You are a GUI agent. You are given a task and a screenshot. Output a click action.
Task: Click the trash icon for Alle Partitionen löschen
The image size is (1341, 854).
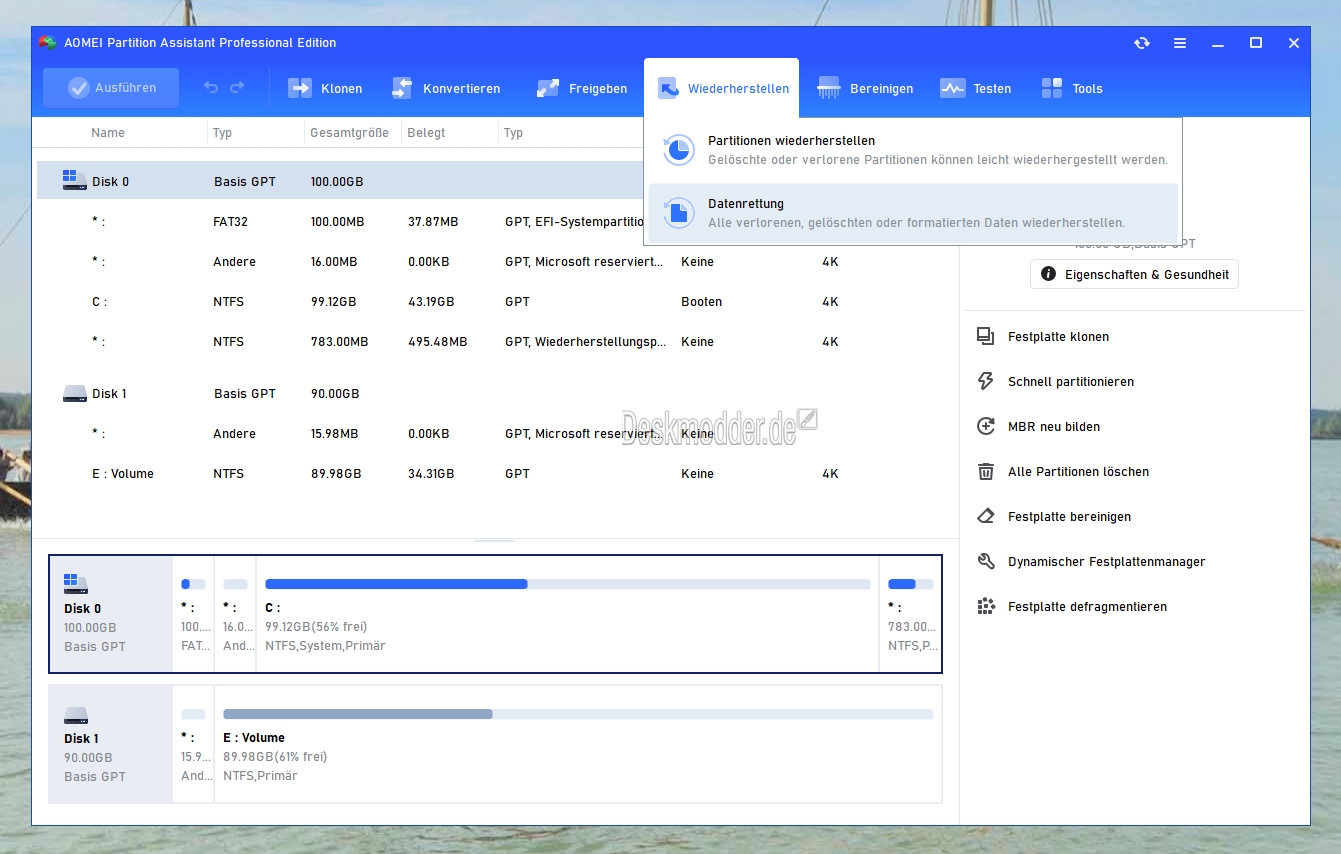pos(986,472)
